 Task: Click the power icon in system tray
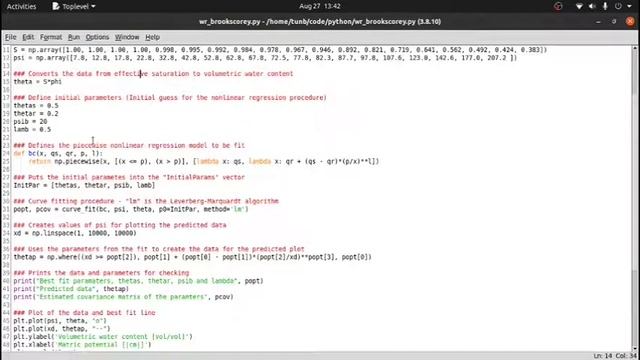[x=618, y=7]
